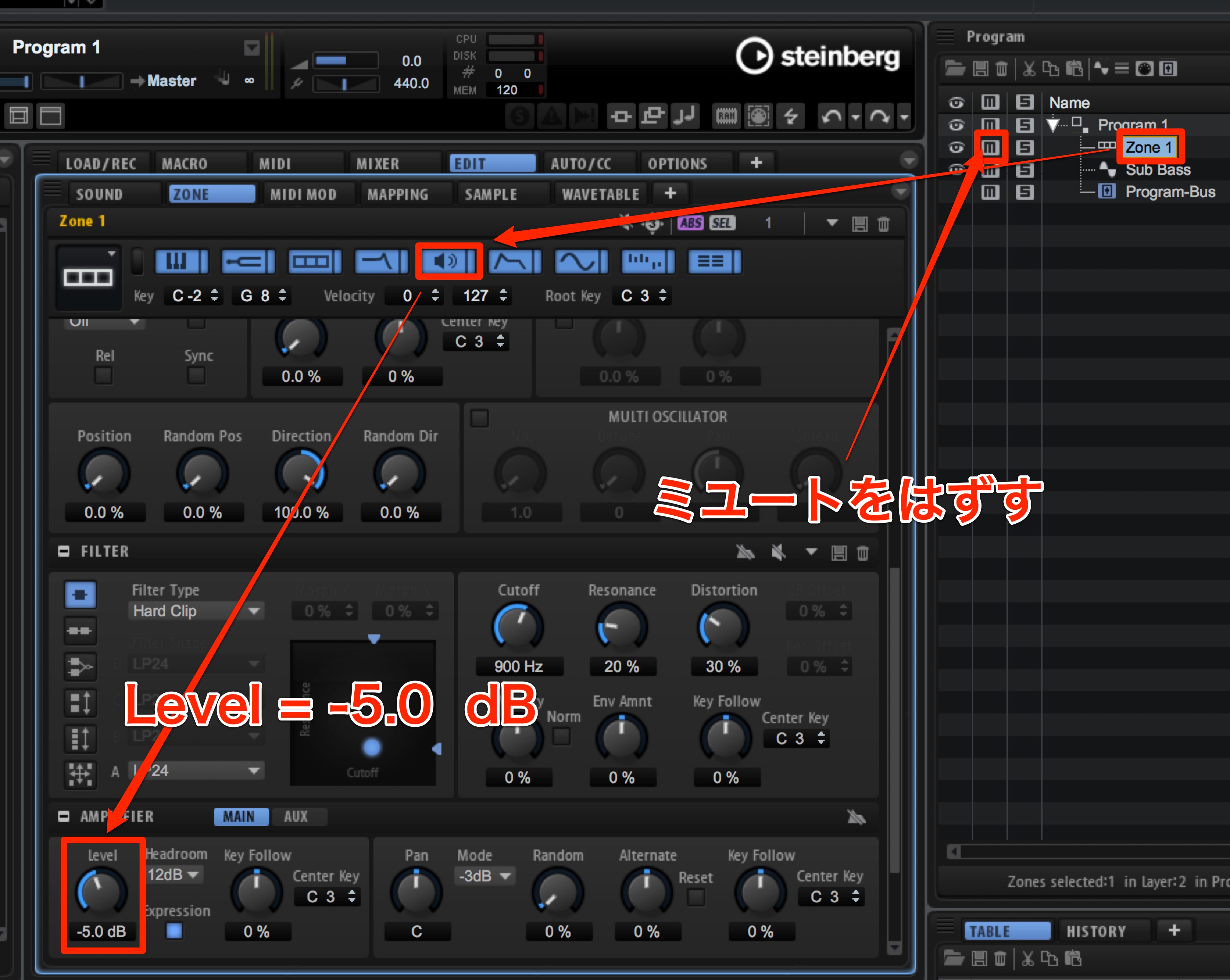Open Program tree load folder icon

[x=955, y=68]
